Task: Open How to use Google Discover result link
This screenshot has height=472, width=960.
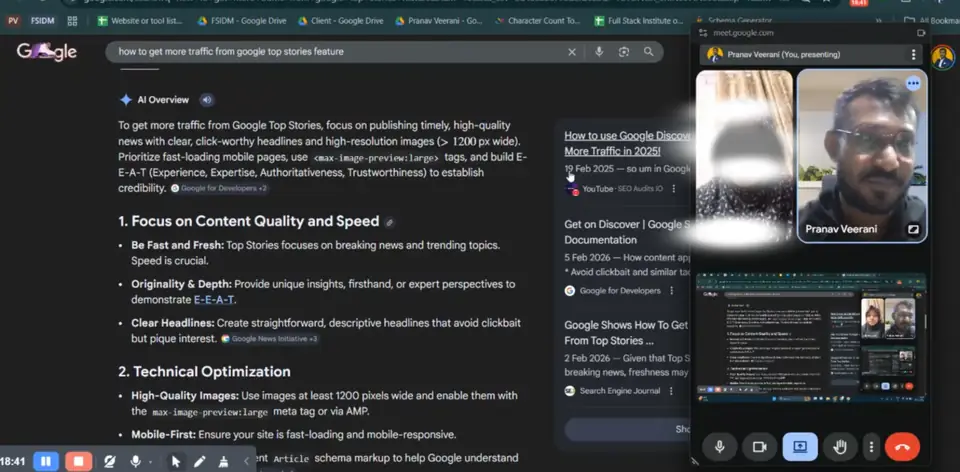Action: pos(627,143)
